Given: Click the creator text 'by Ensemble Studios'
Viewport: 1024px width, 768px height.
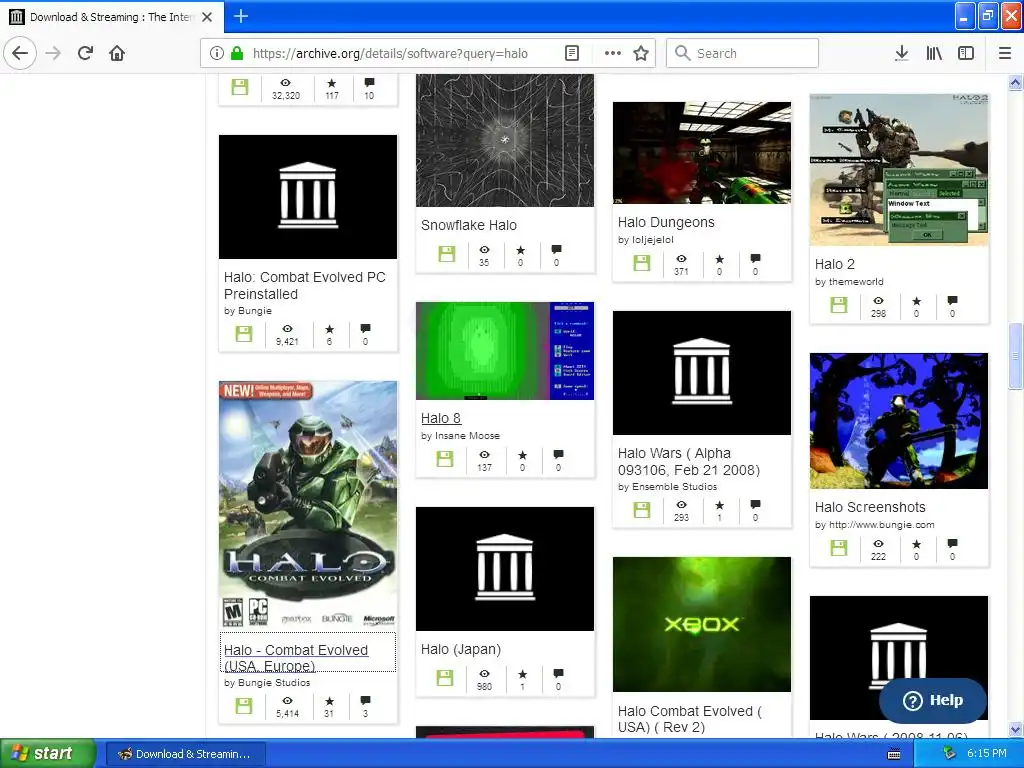Looking at the screenshot, I should (667, 487).
